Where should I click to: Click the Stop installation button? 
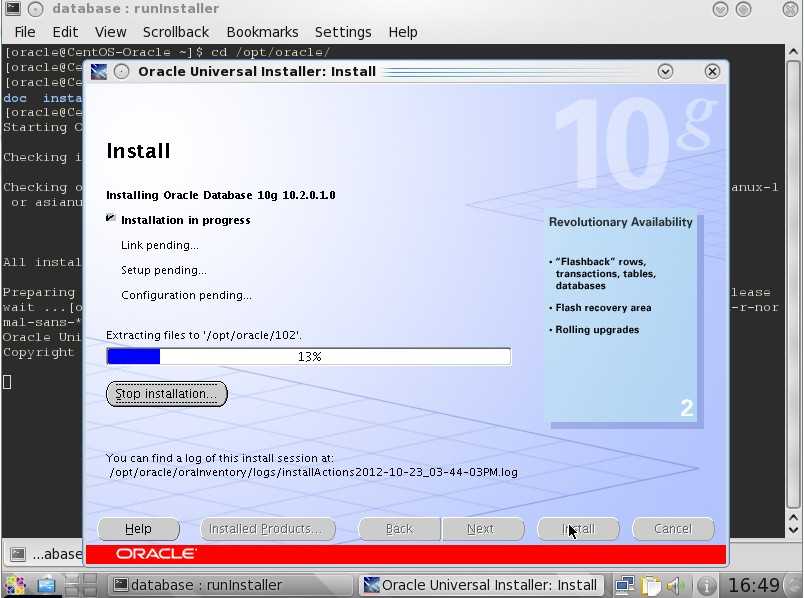coord(166,394)
